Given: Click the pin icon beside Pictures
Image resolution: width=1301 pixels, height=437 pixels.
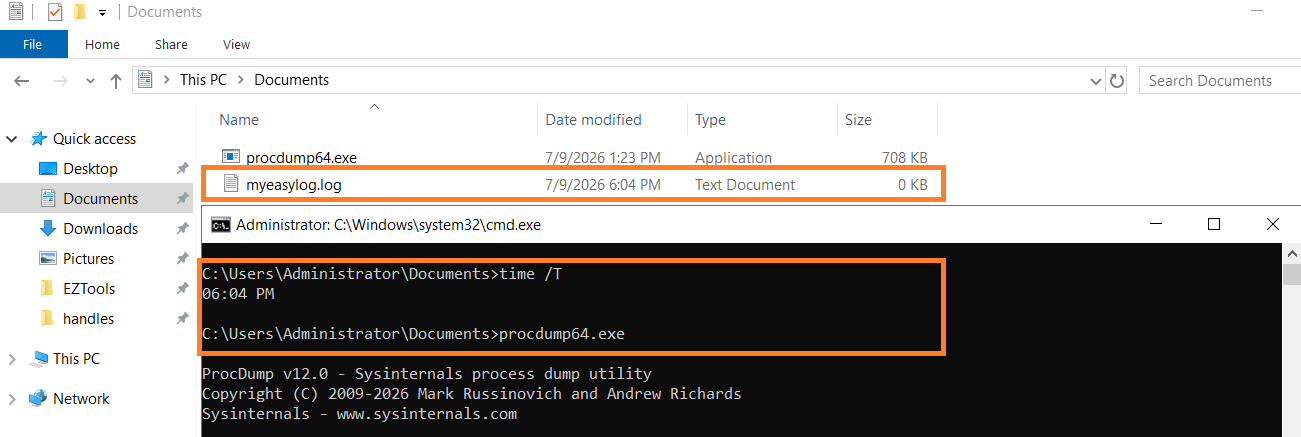Looking at the screenshot, I should [x=182, y=259].
